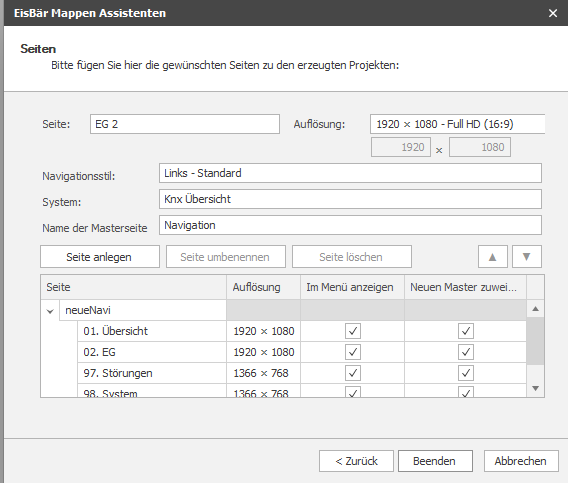The image size is (568, 483).
Task: Click the Seite löschen button
Action: coord(352,257)
